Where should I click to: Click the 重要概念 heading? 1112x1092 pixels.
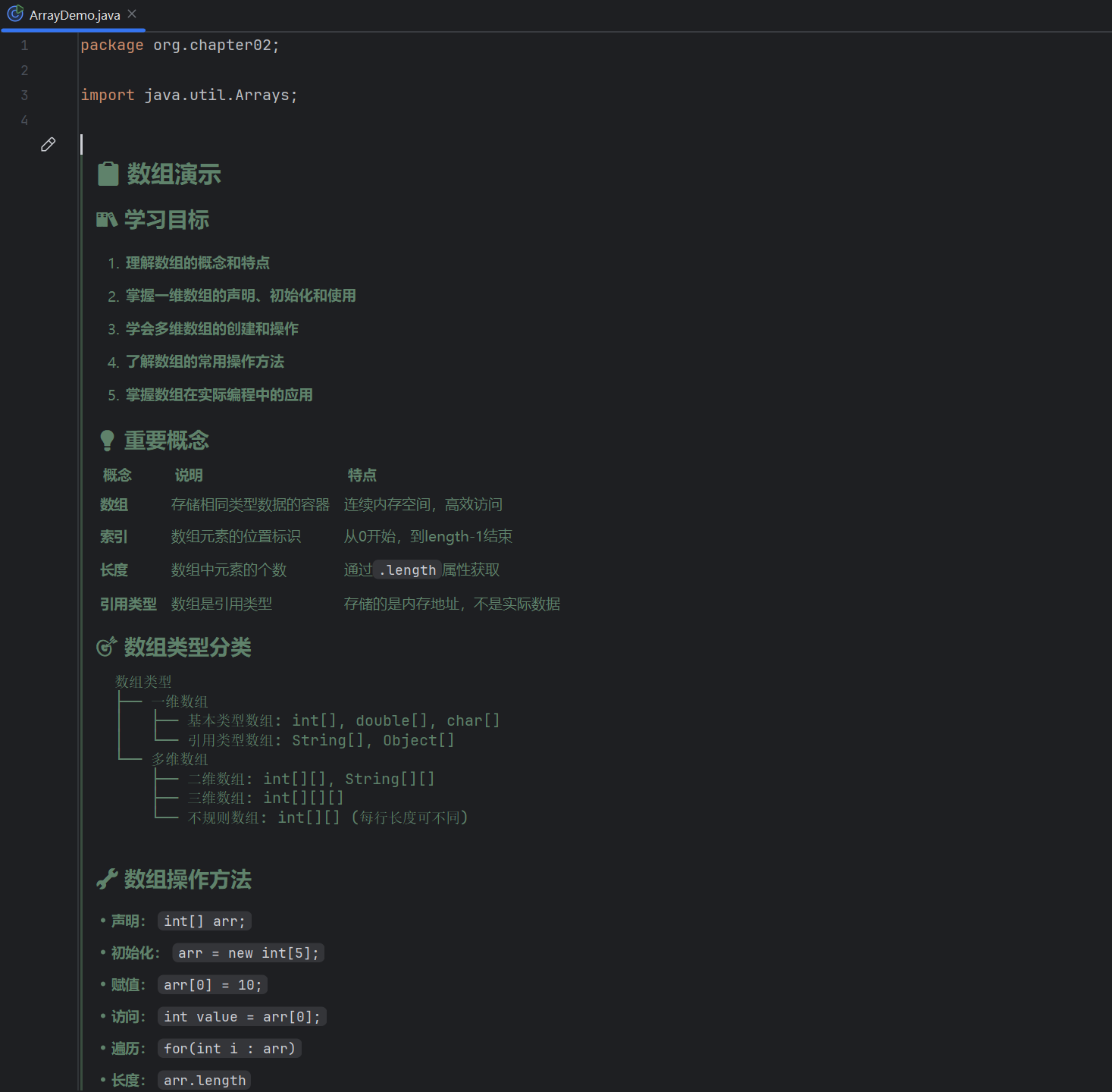[x=167, y=441]
